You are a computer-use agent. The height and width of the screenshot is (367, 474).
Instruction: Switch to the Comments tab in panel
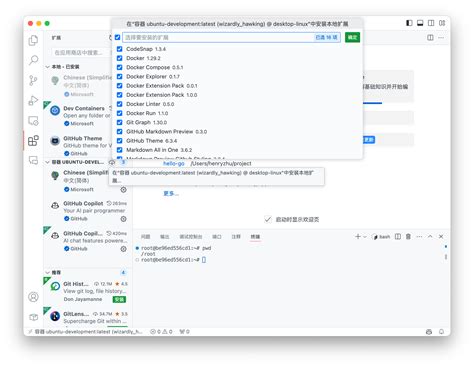[x=236, y=237]
